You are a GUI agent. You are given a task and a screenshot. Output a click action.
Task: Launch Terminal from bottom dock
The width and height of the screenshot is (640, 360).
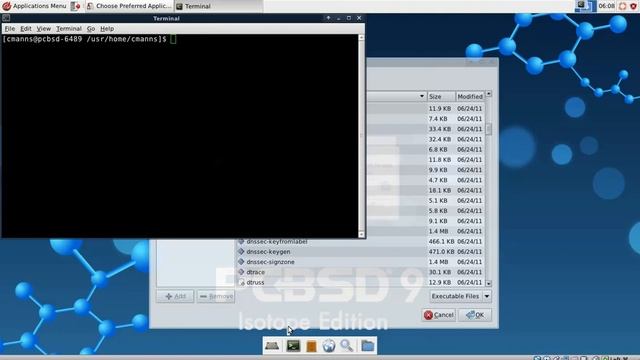click(x=293, y=346)
